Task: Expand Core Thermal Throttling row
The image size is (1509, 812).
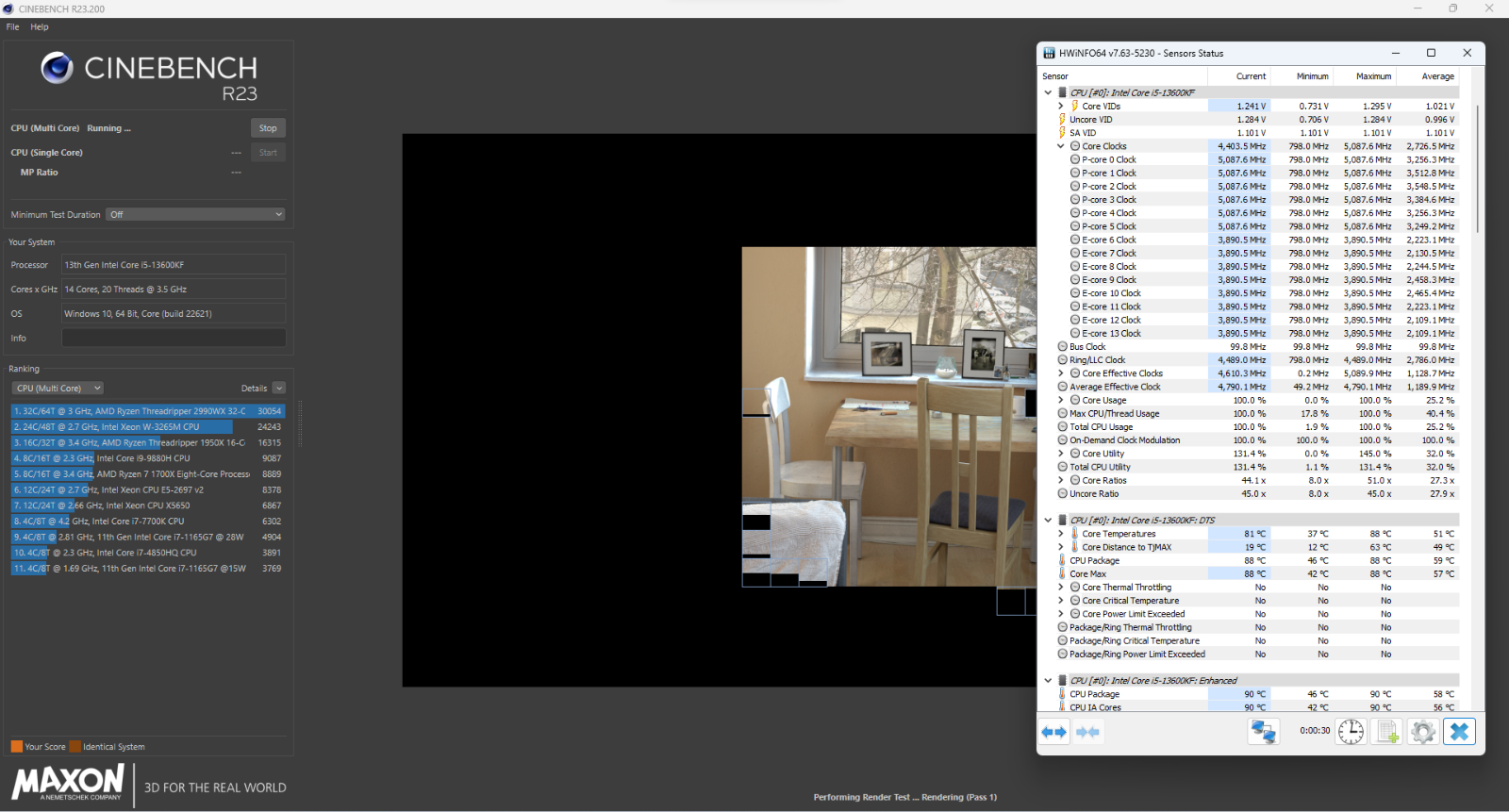Action: coord(1060,587)
